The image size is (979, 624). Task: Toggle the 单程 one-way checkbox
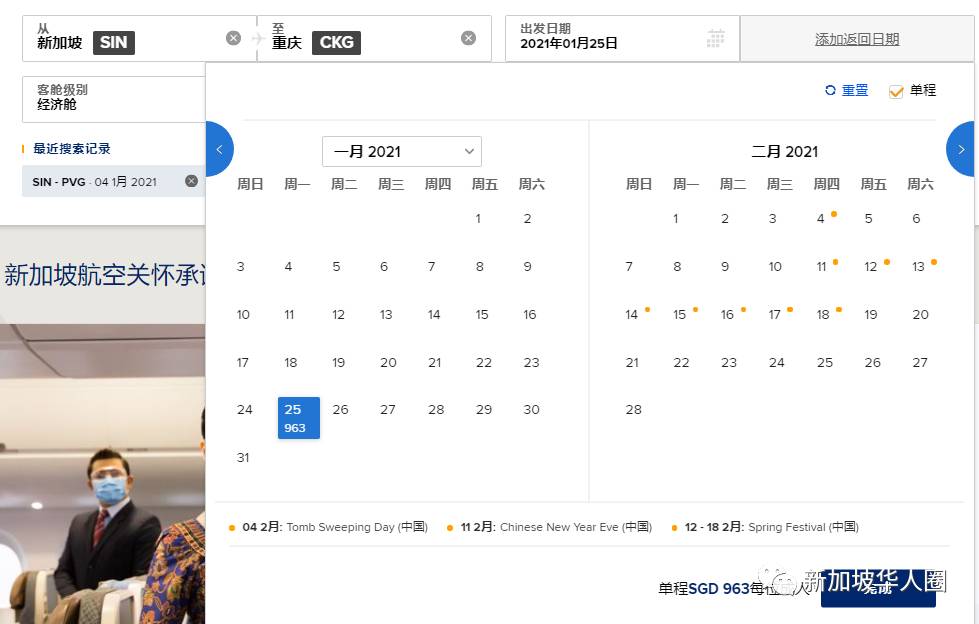pos(896,91)
